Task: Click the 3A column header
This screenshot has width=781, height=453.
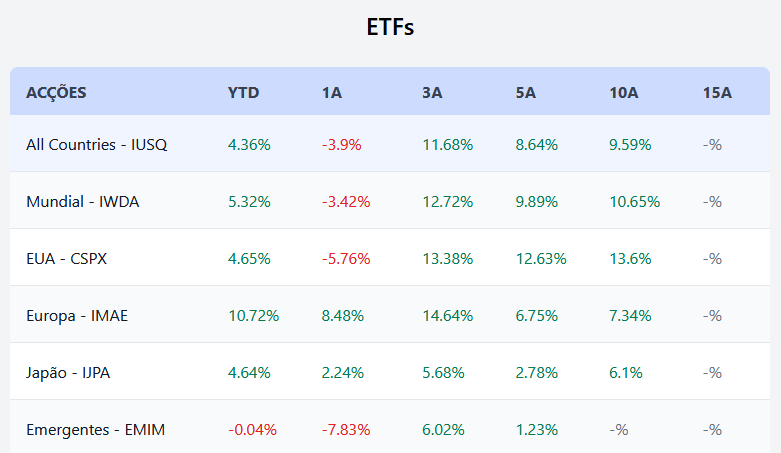Action: click(432, 93)
